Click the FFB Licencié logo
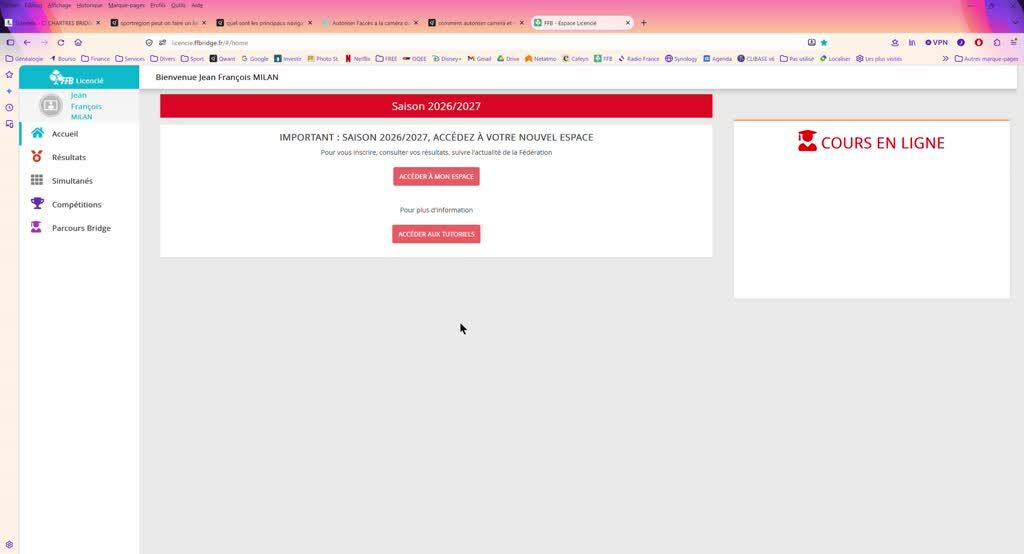Image resolution: width=1024 pixels, height=554 pixels. pyautogui.click(x=76, y=79)
